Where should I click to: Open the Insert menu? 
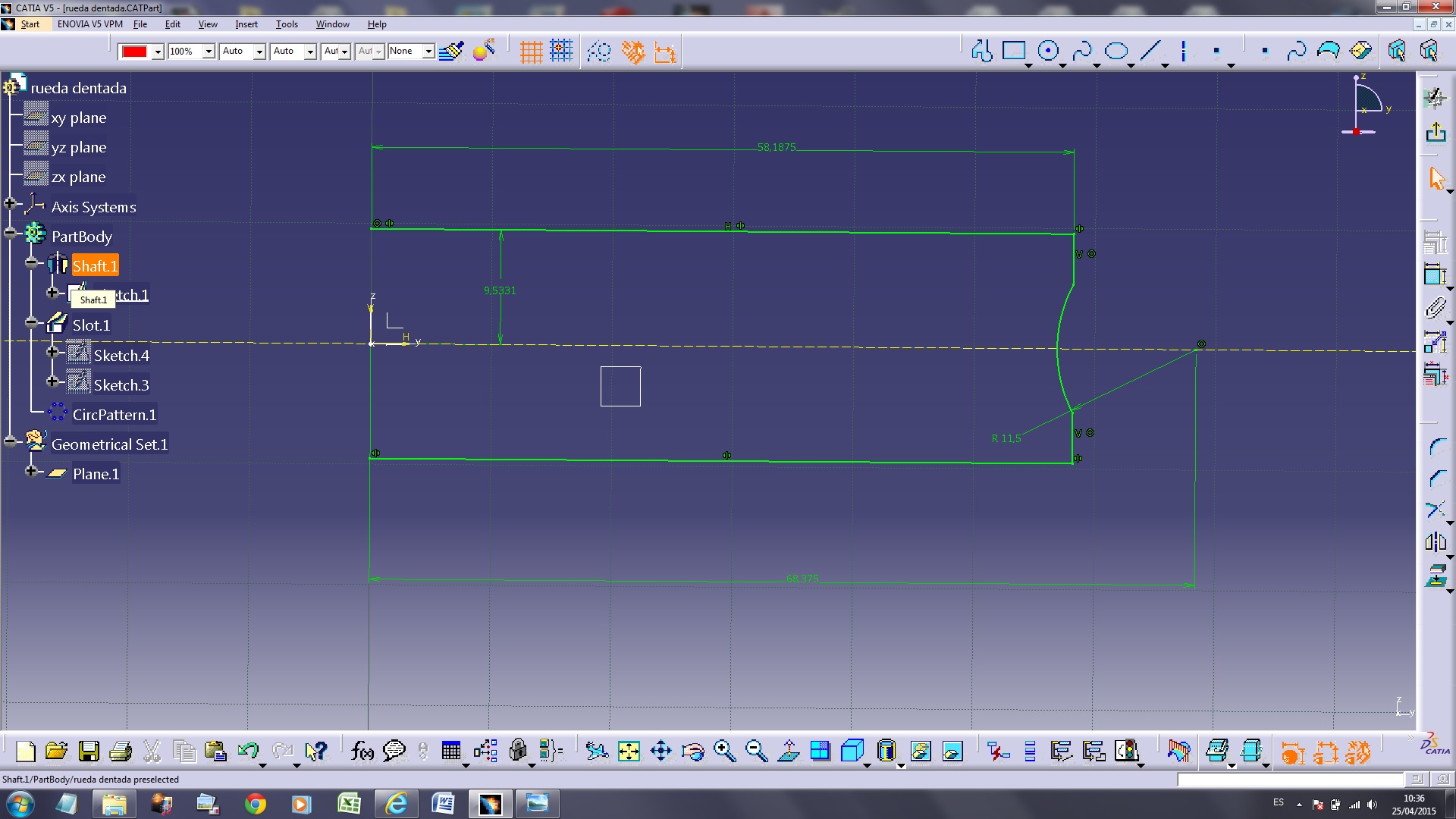[246, 24]
